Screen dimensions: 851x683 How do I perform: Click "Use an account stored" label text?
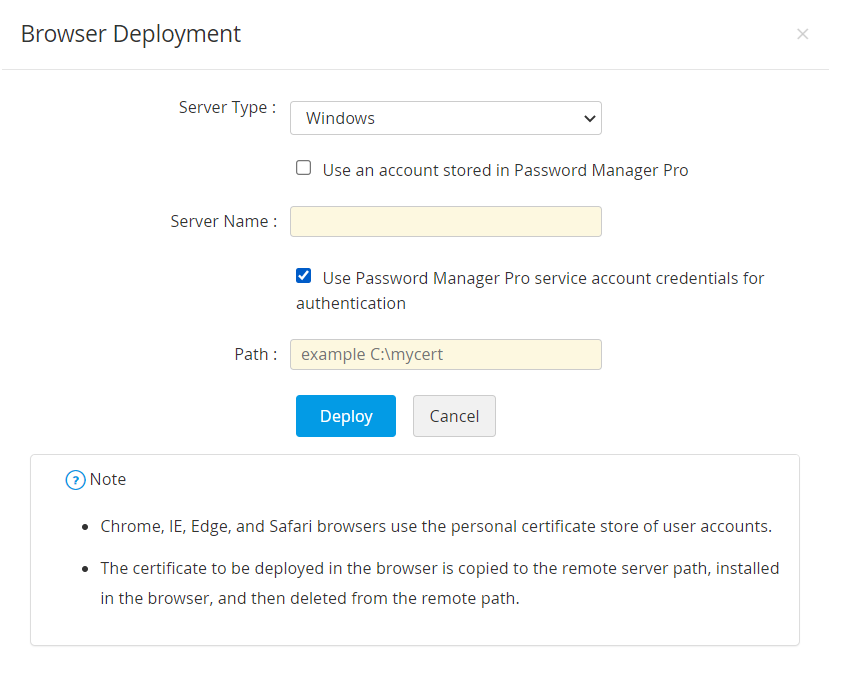click(x=505, y=170)
